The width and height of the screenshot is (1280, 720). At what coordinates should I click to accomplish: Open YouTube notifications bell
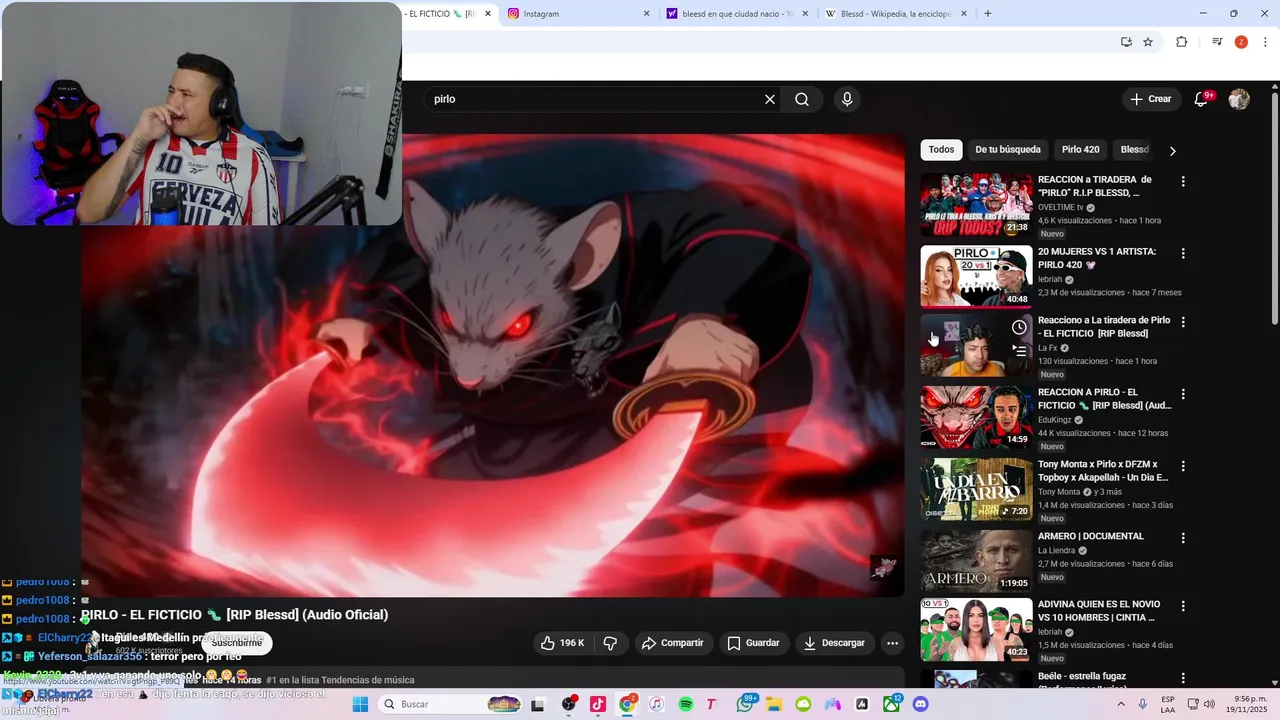pos(1203,99)
